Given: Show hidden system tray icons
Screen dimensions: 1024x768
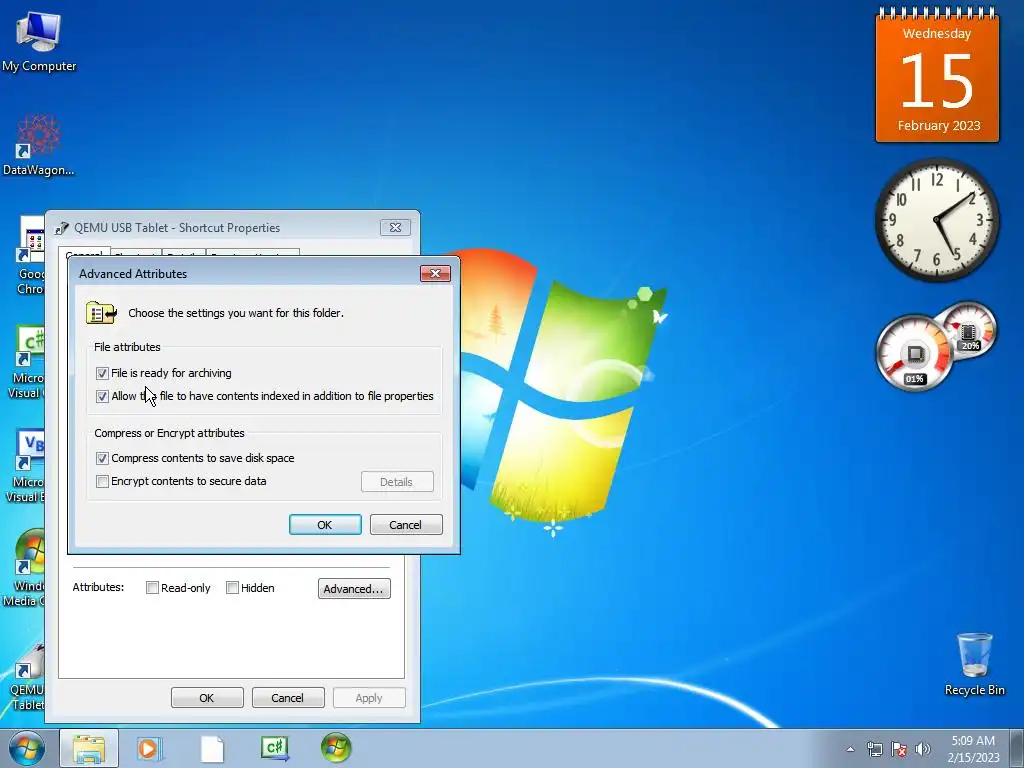Looking at the screenshot, I should pos(850,749).
